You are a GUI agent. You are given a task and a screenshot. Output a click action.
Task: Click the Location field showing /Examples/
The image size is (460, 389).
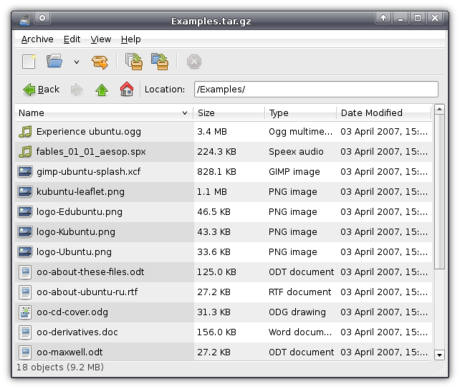click(x=316, y=89)
